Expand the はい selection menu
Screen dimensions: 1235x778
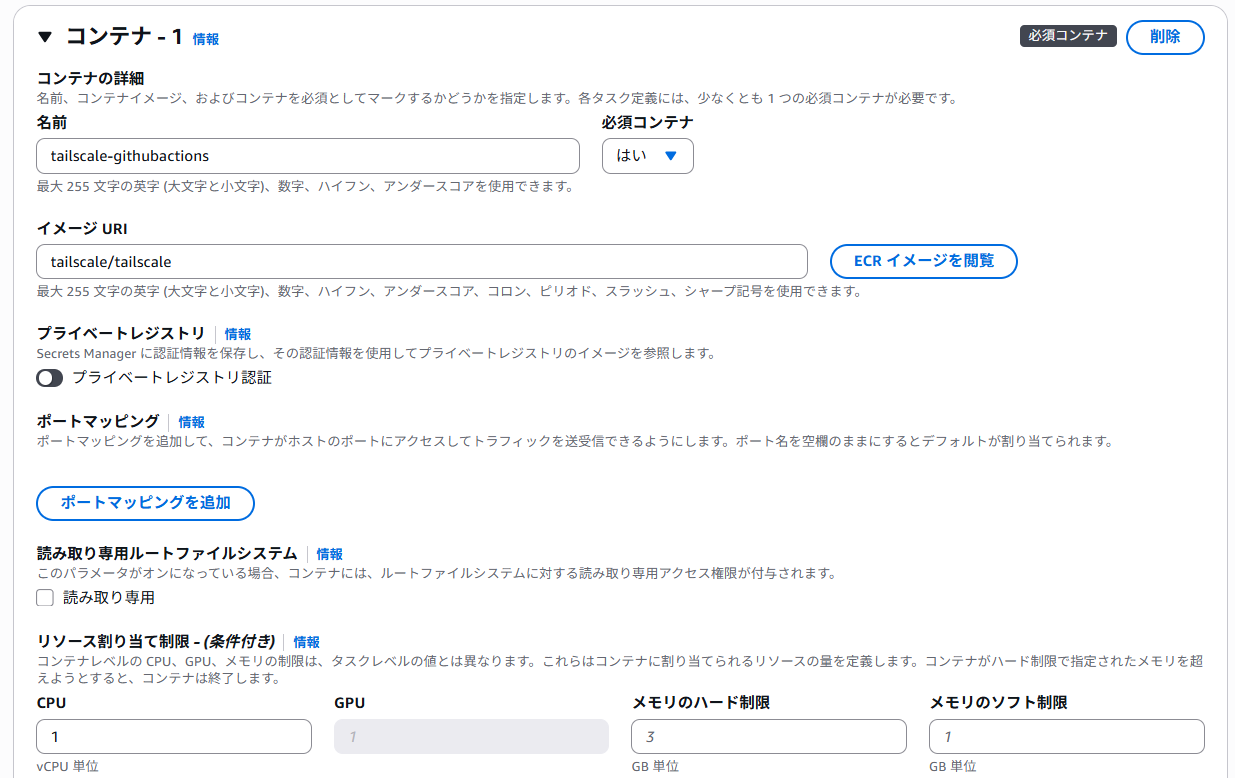pyautogui.click(x=647, y=156)
